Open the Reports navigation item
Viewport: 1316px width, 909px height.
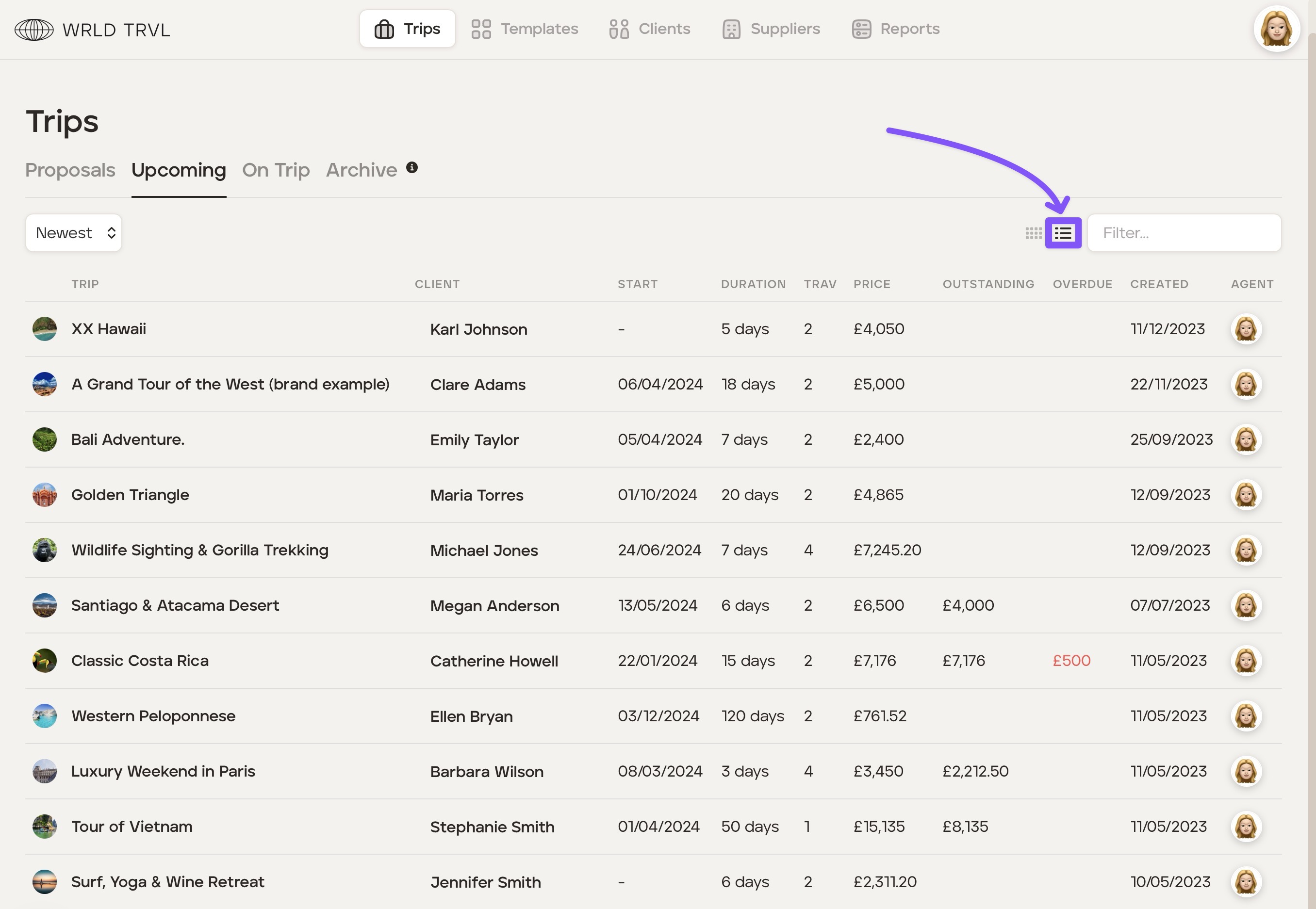click(x=896, y=29)
